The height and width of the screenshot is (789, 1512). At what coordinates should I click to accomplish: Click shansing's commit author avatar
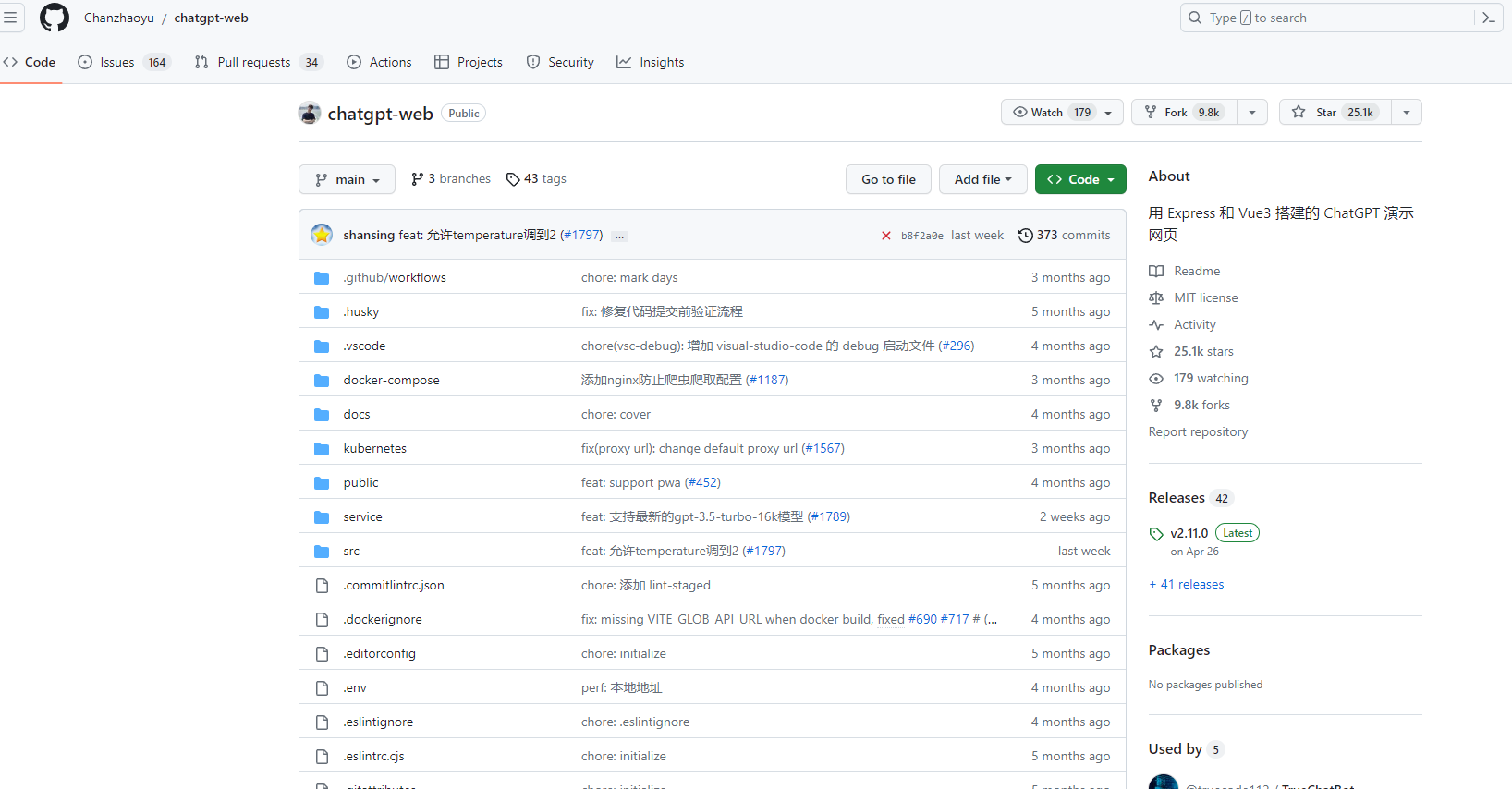point(322,235)
